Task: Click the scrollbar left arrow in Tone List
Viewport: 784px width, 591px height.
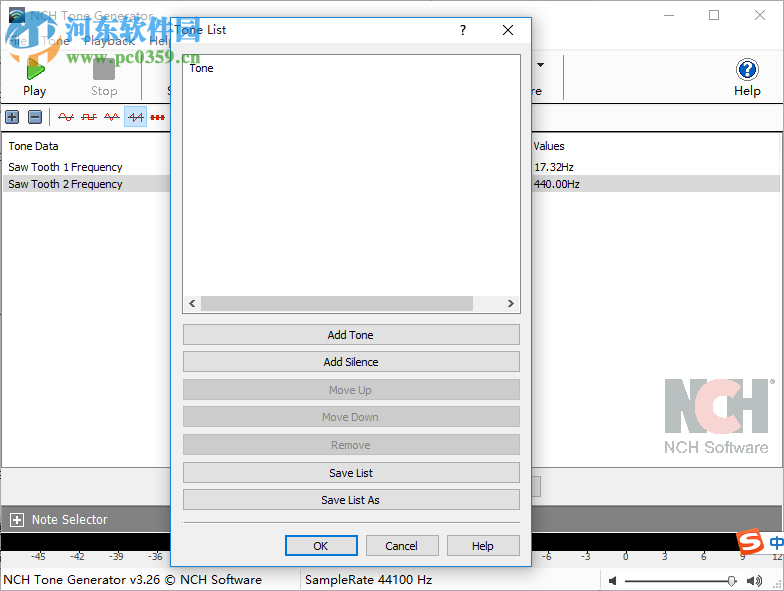Action: click(192, 304)
